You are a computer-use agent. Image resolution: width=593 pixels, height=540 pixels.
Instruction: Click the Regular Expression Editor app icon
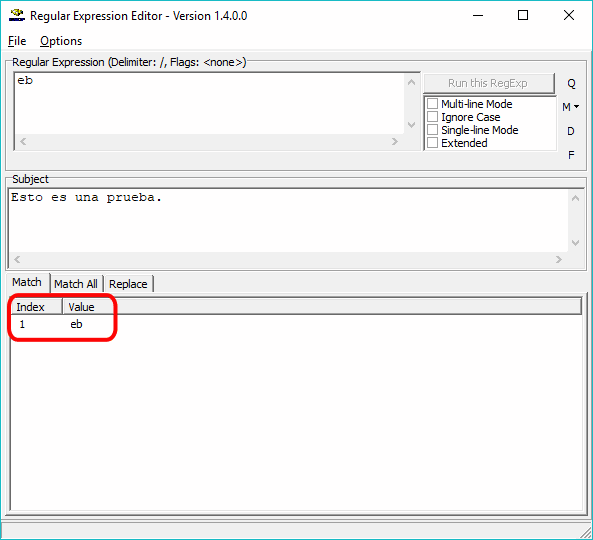tap(17, 16)
